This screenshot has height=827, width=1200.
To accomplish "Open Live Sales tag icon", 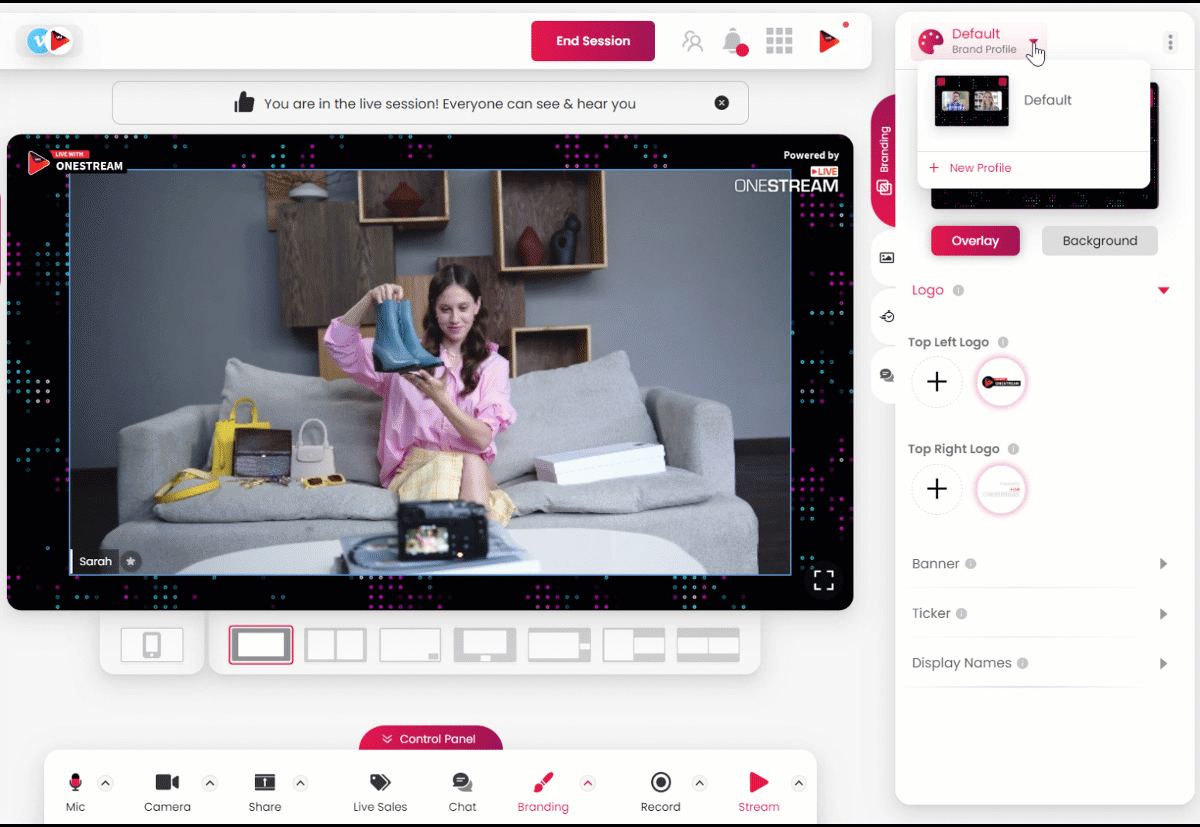I will (380, 783).
